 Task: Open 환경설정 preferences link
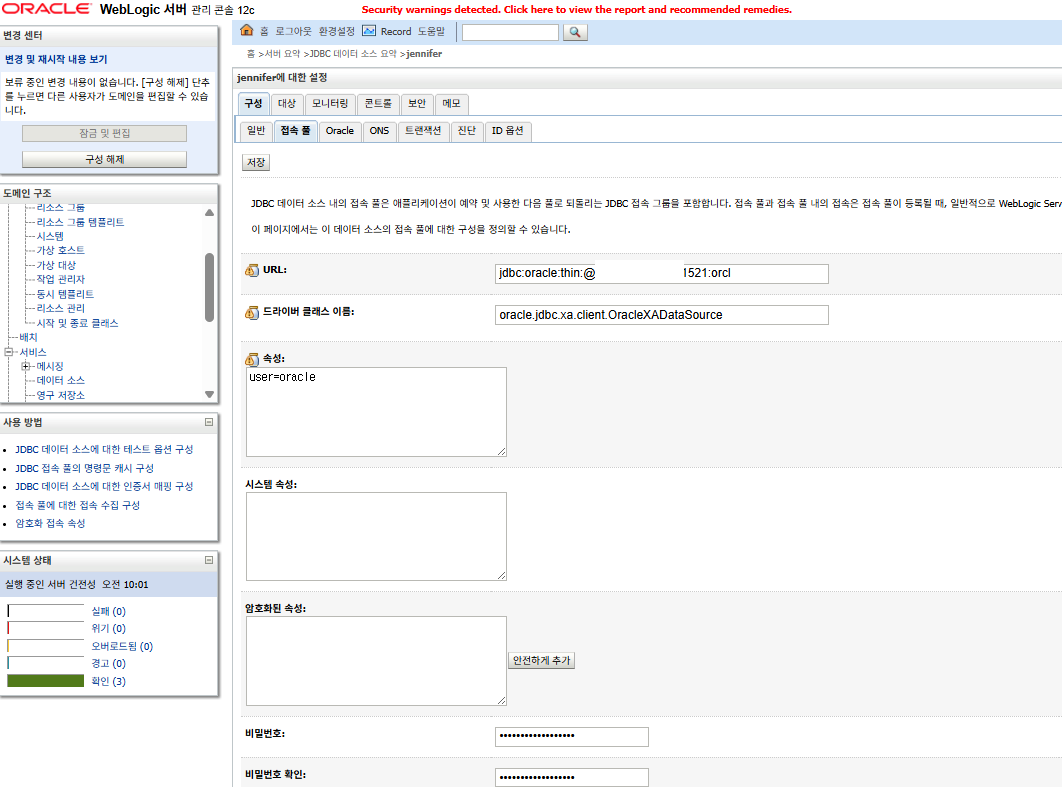pyautogui.click(x=337, y=31)
